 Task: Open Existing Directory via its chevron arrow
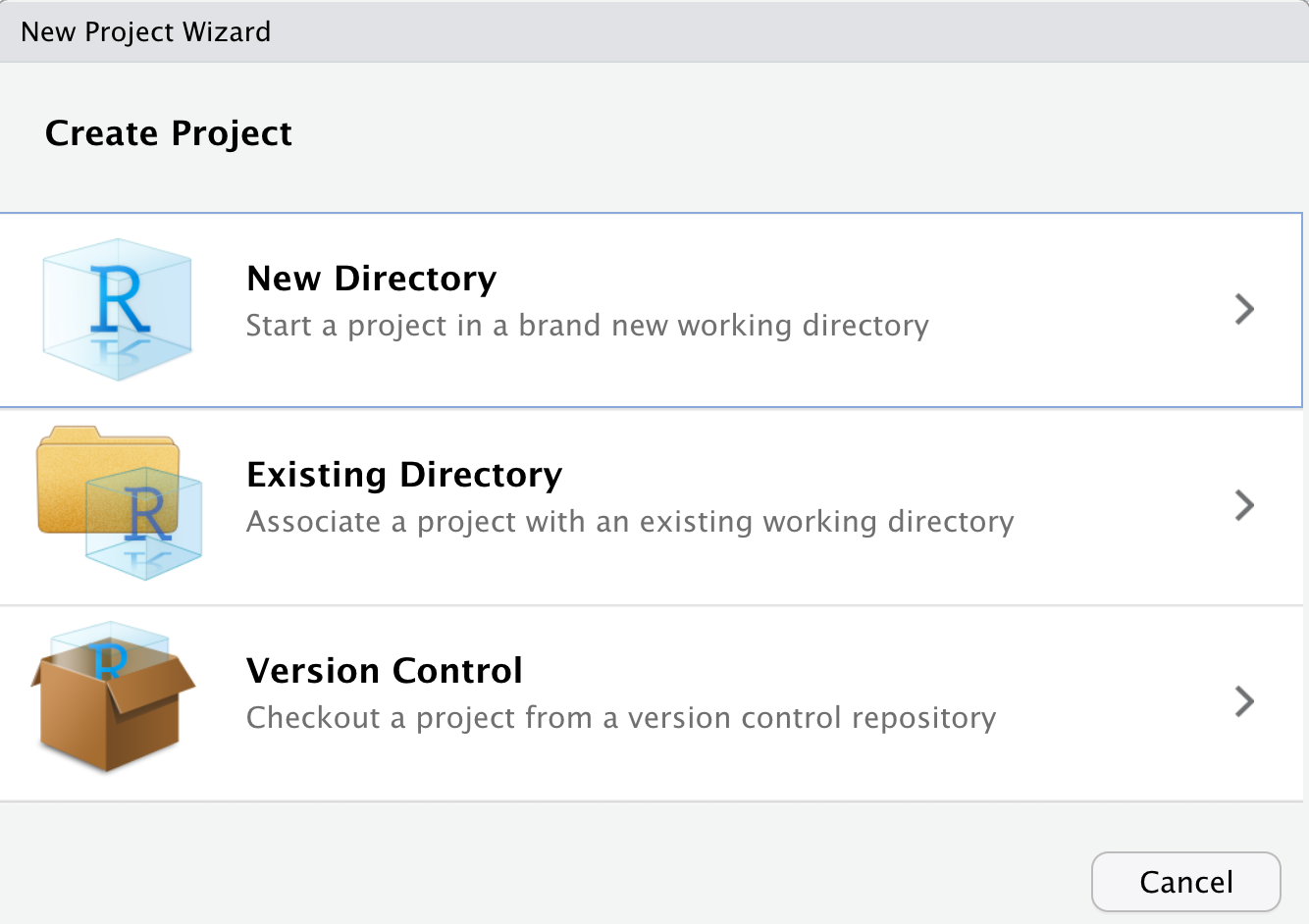pyautogui.click(x=1244, y=505)
